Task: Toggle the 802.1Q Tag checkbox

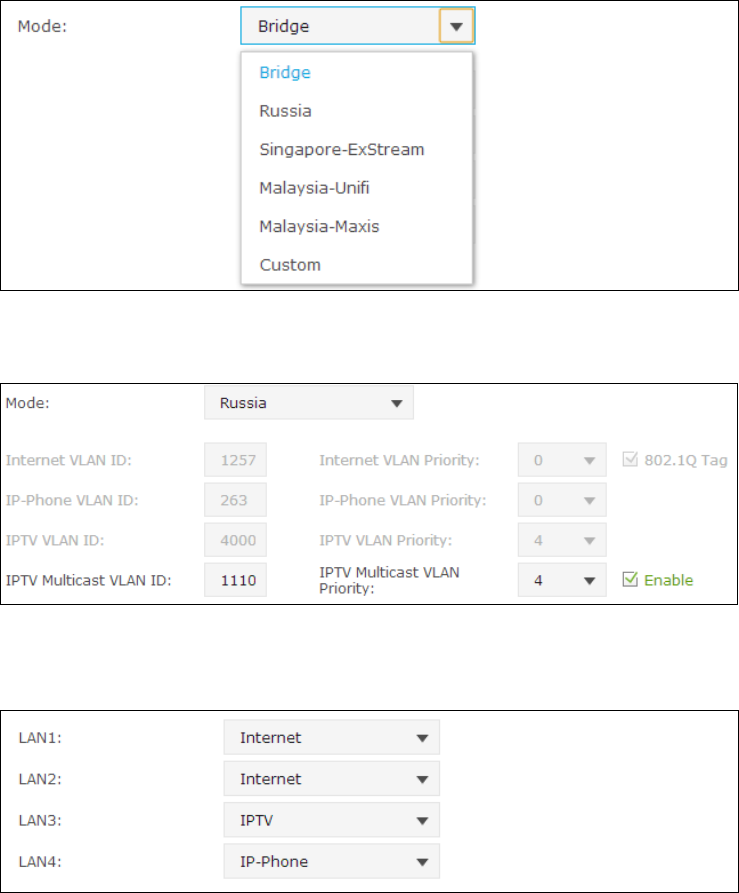Action: point(630,459)
